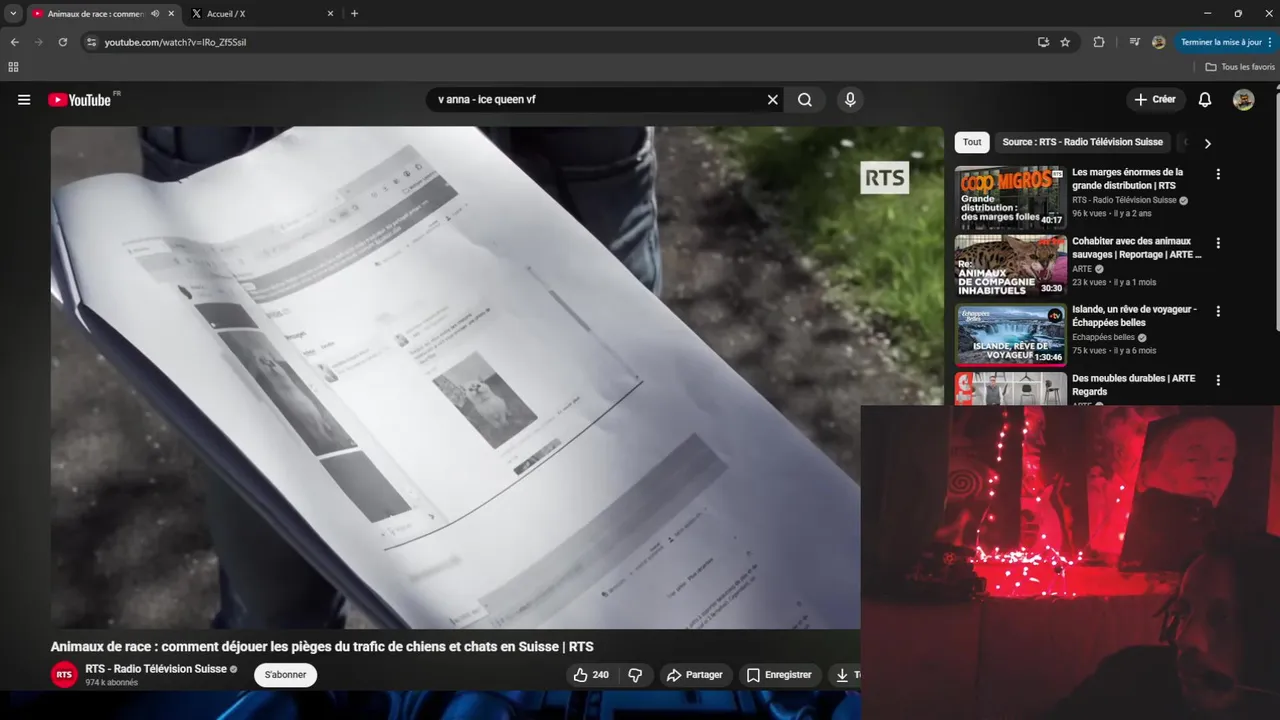Open Coop Migros marges folles thumbnail
Screen dimensions: 1280x720
[x=1010, y=197]
